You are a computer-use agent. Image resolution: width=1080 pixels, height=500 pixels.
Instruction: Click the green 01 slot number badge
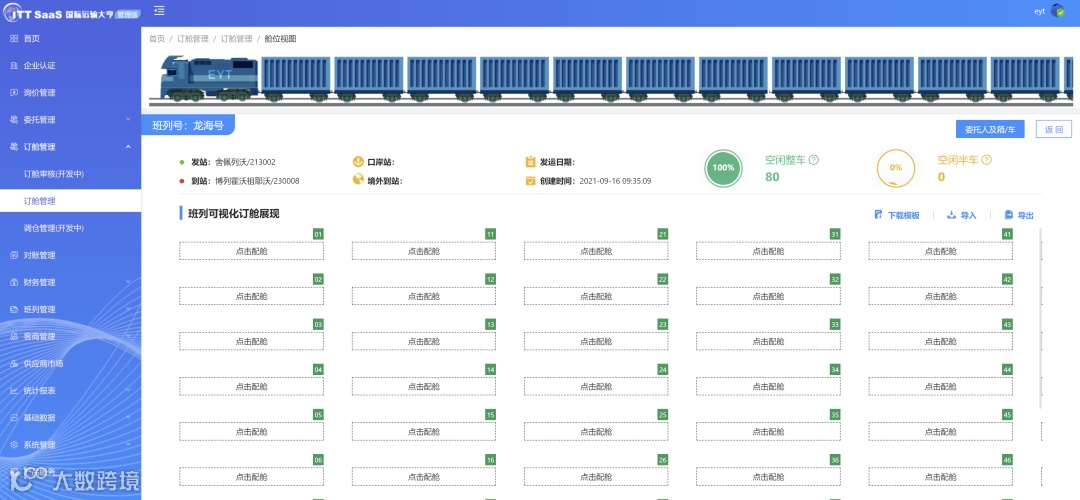coord(318,234)
